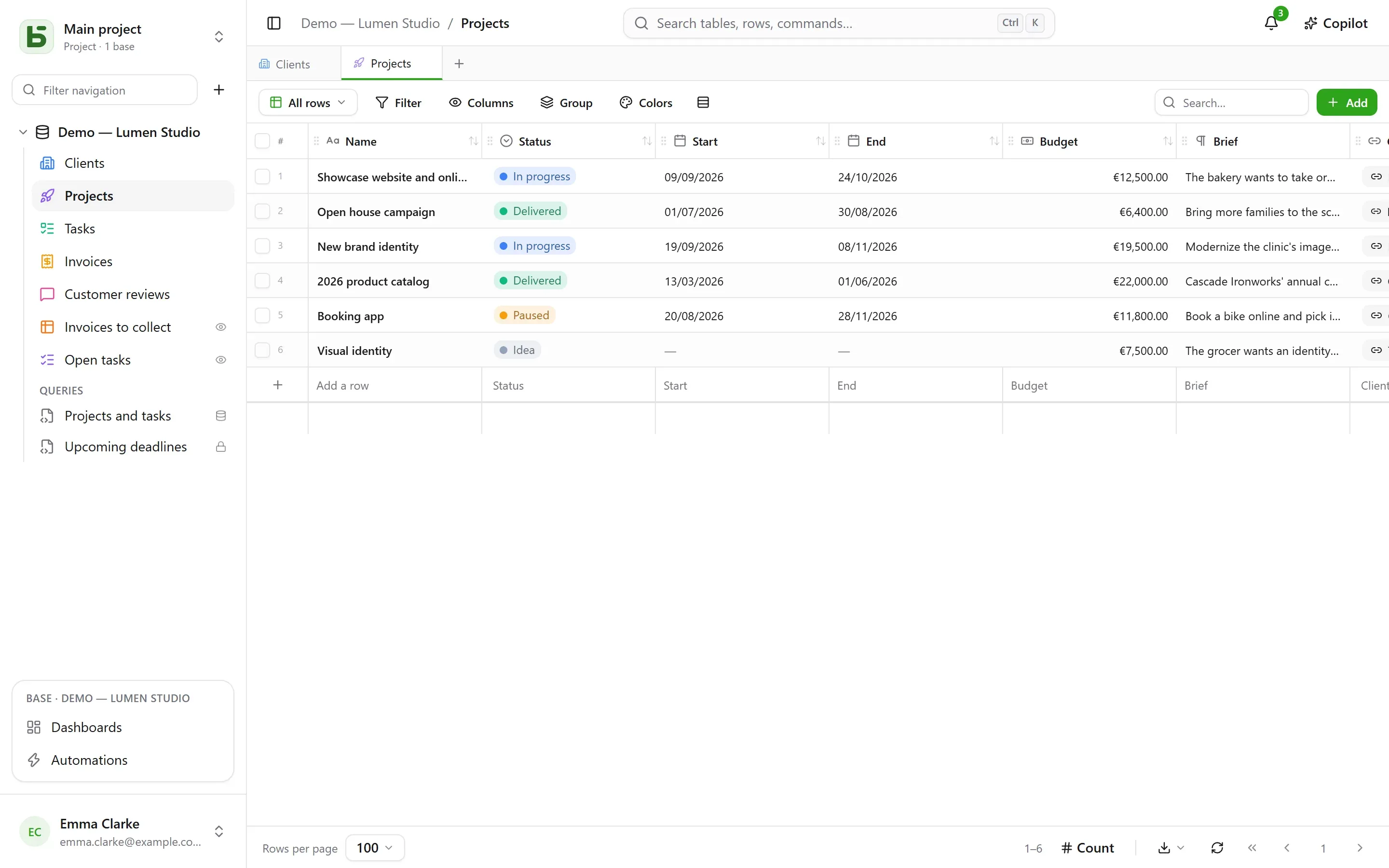Select the Projects tab
Screen dimensions: 1389x868
coord(392,63)
